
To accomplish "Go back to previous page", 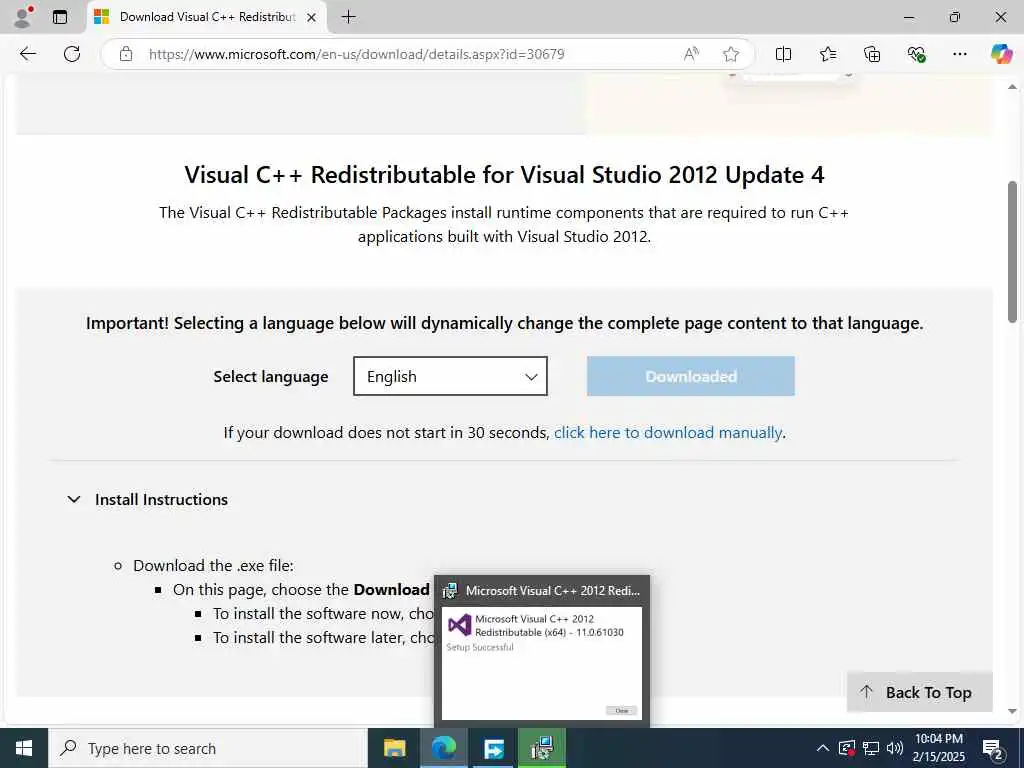I will [x=28, y=54].
